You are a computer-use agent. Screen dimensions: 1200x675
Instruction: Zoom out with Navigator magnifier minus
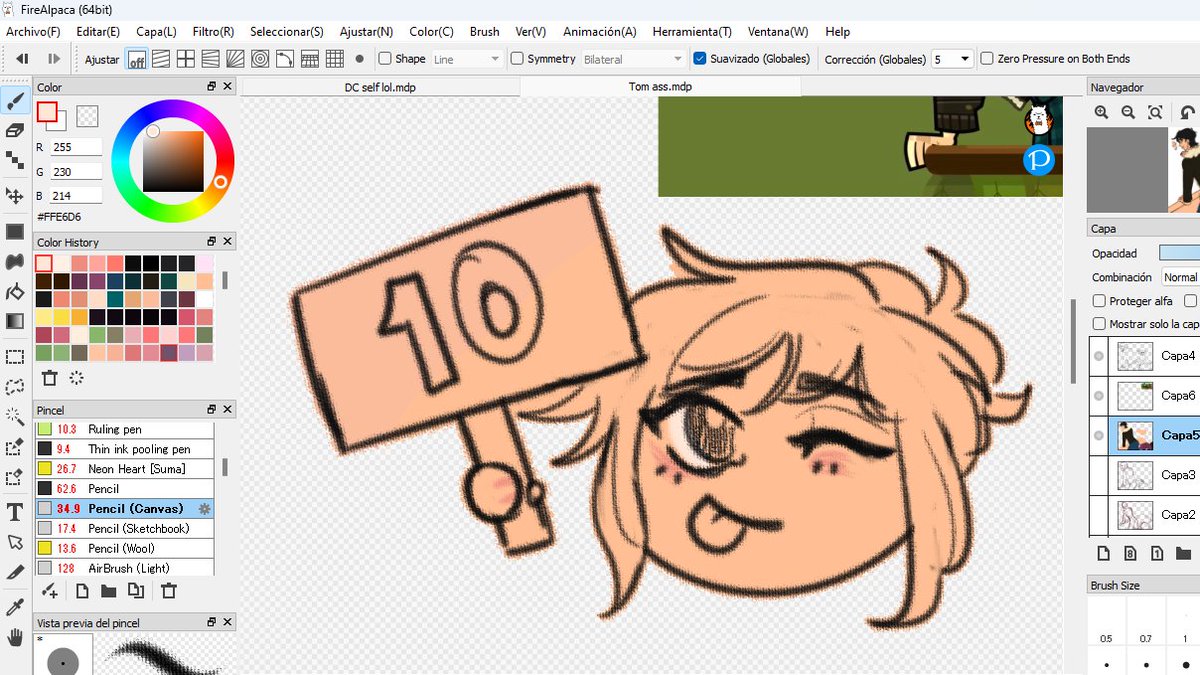1128,113
